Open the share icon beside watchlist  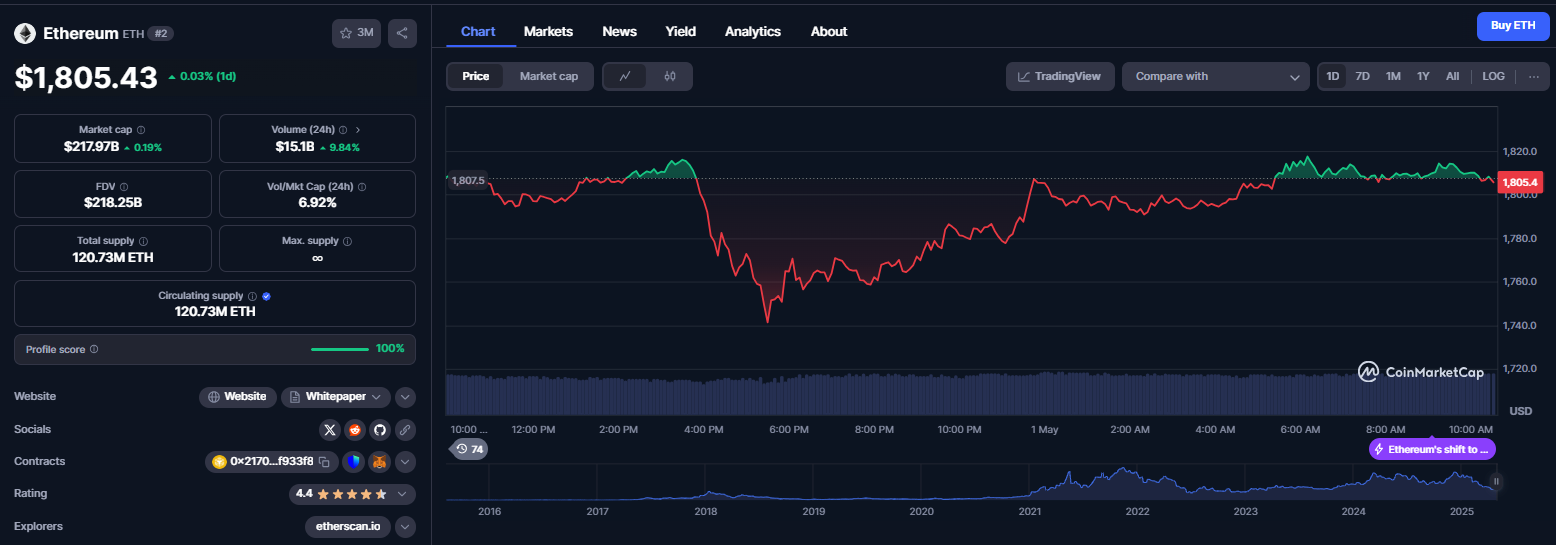[402, 33]
